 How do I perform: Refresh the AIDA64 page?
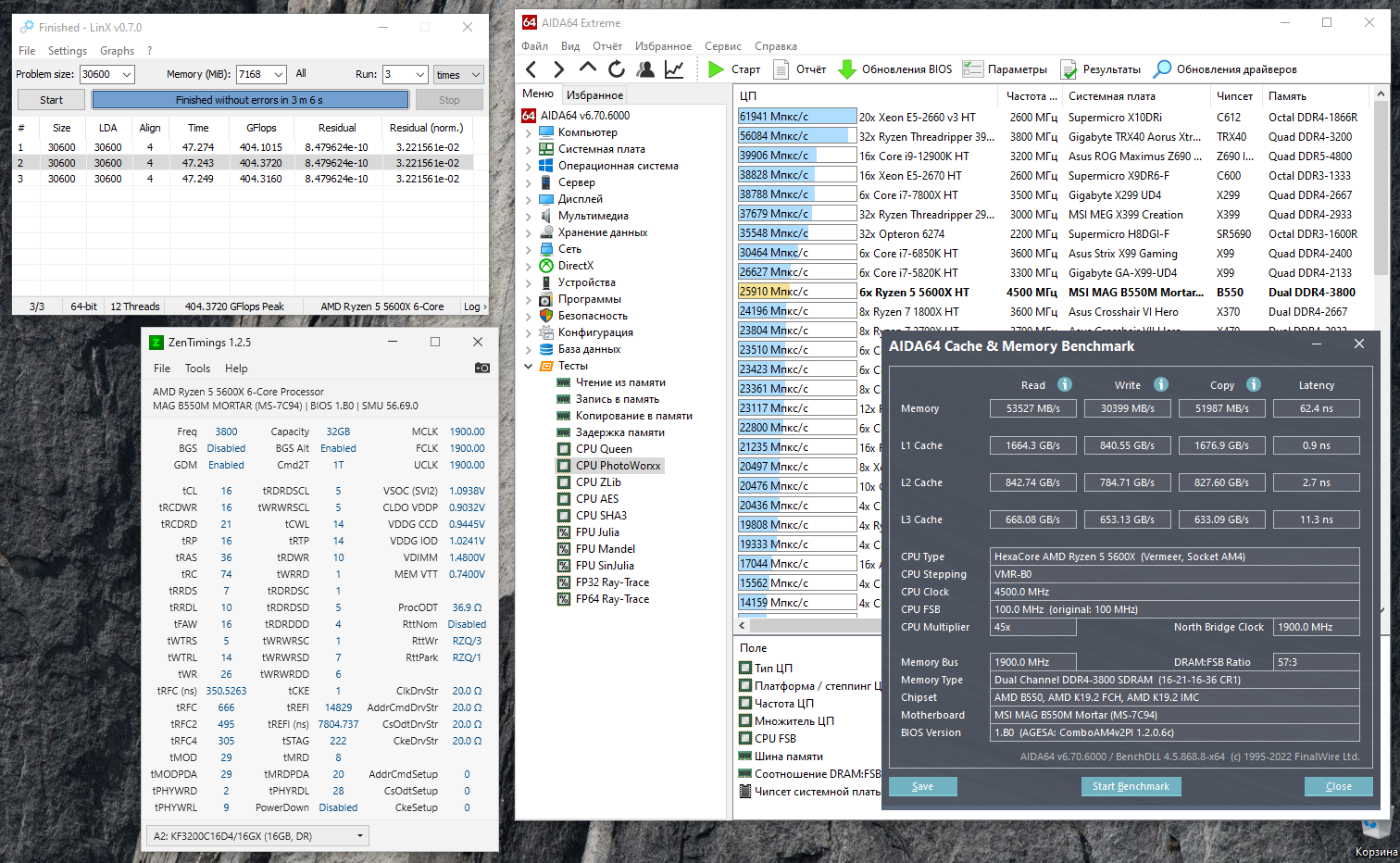tap(617, 69)
